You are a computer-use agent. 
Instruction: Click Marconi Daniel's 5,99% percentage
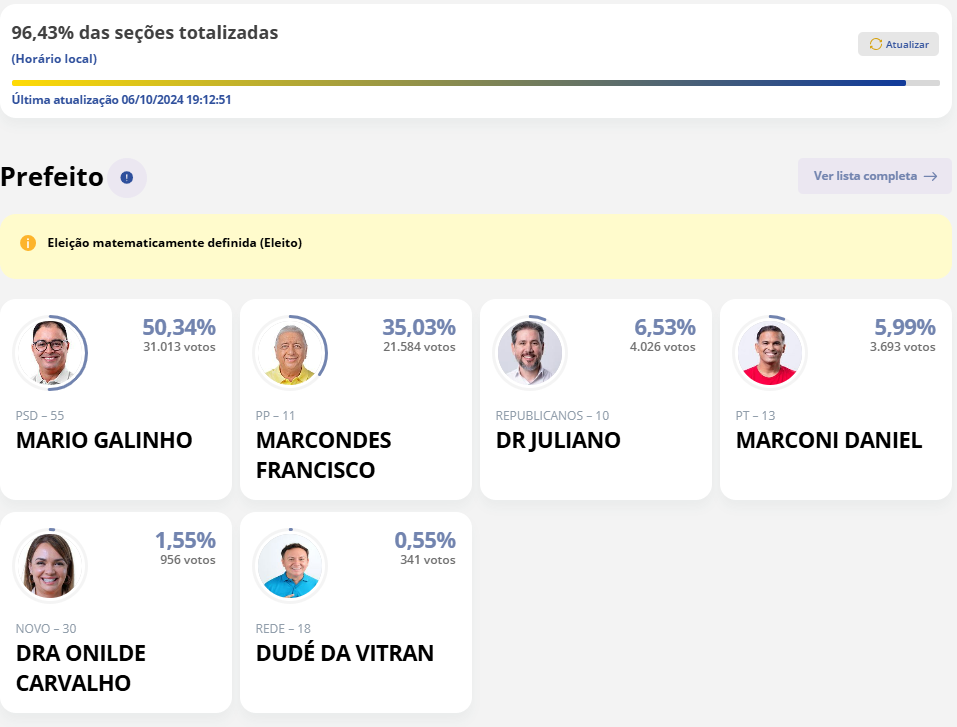tap(904, 327)
